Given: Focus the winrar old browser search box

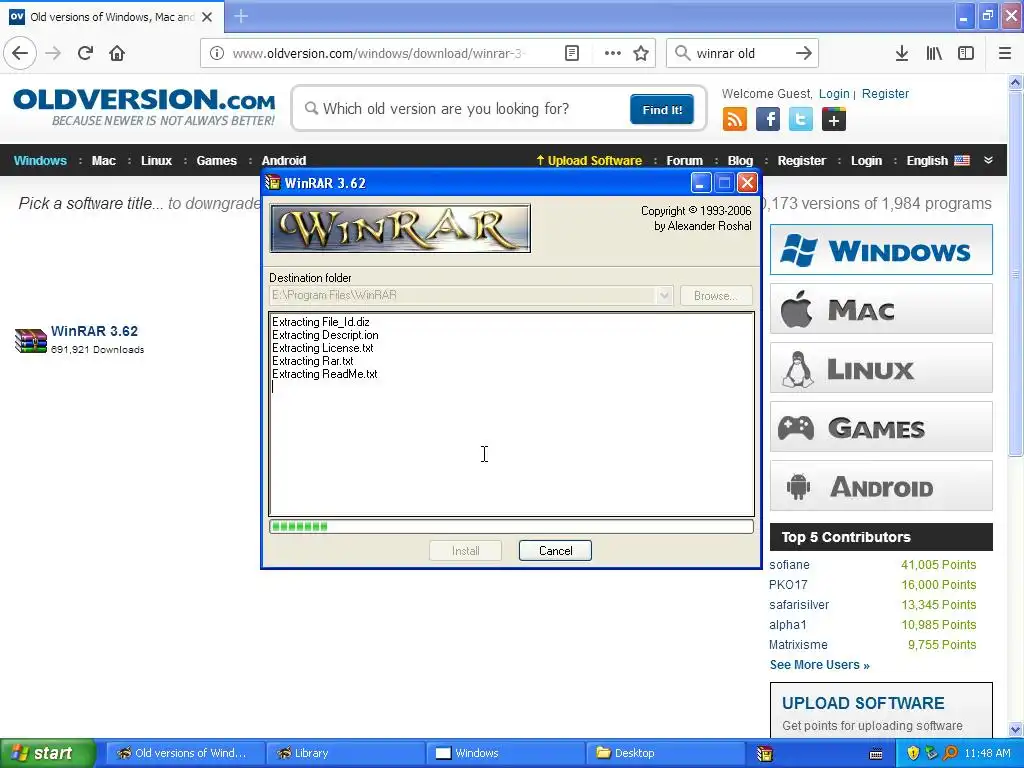Looking at the screenshot, I should click(741, 53).
